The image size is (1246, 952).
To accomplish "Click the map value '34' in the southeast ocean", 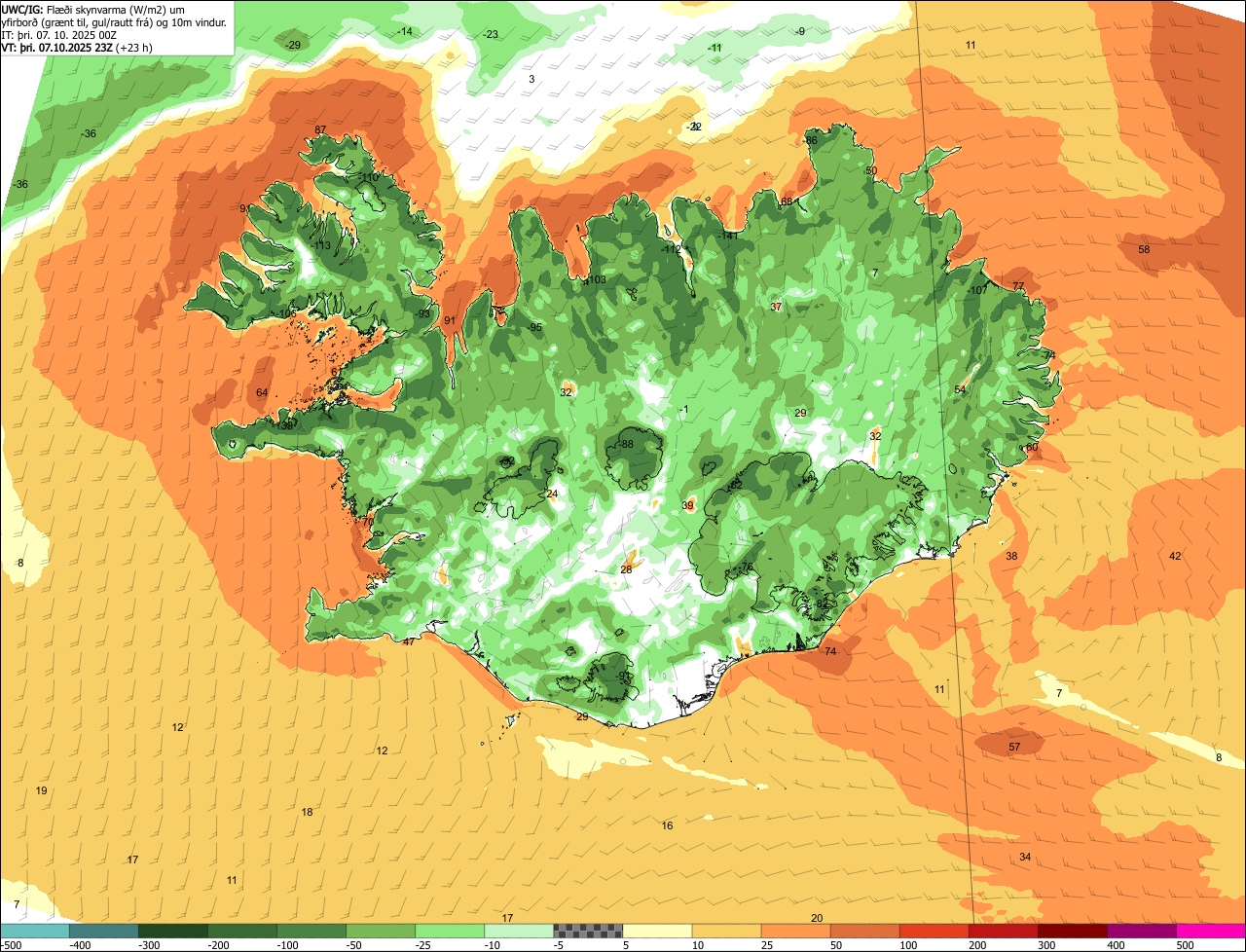I will [1025, 857].
